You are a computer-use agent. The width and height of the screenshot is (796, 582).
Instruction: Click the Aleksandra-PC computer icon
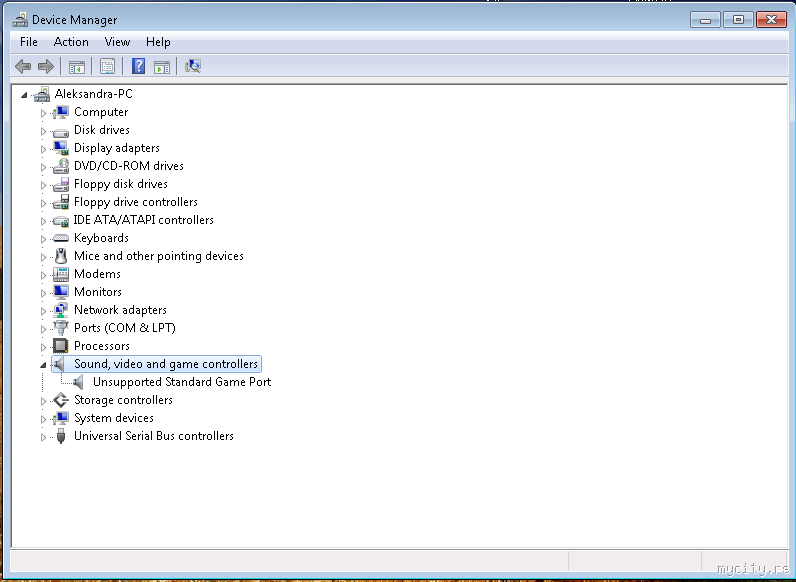coord(42,94)
